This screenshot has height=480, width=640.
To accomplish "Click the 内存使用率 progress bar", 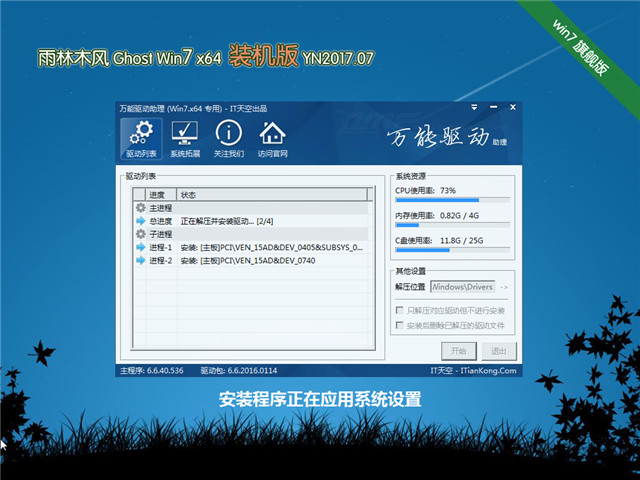I will tap(453, 225).
